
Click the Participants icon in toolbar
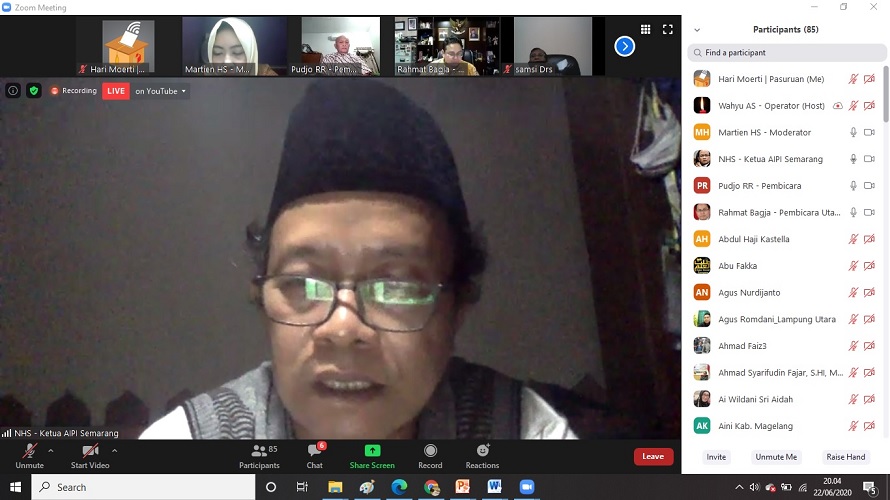(259, 451)
